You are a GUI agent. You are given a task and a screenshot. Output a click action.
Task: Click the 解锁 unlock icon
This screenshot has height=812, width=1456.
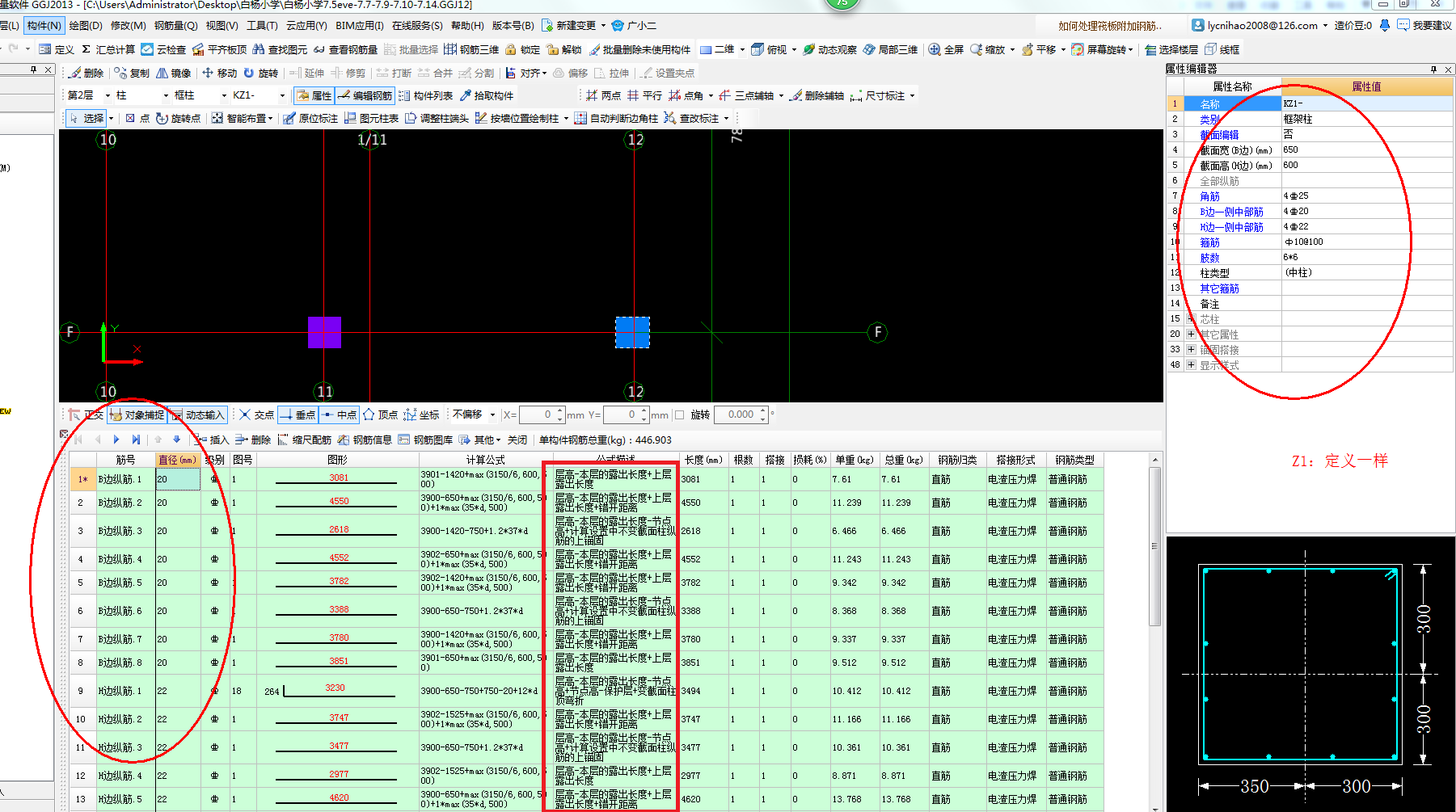pyautogui.click(x=564, y=49)
